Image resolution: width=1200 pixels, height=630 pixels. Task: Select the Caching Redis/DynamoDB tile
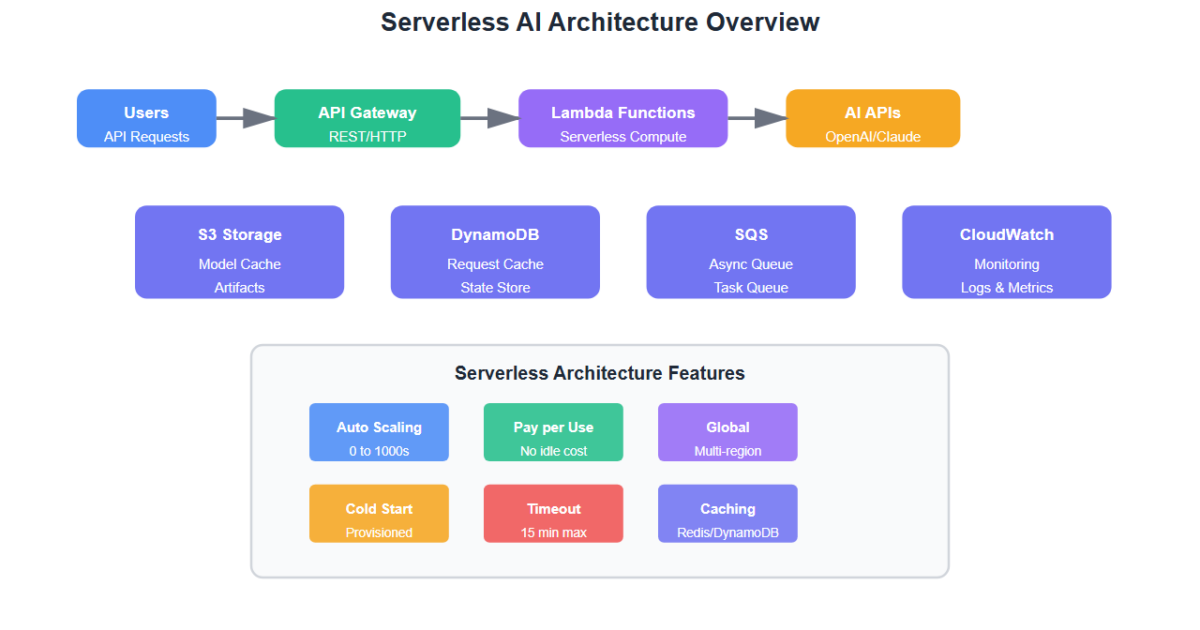(x=727, y=514)
